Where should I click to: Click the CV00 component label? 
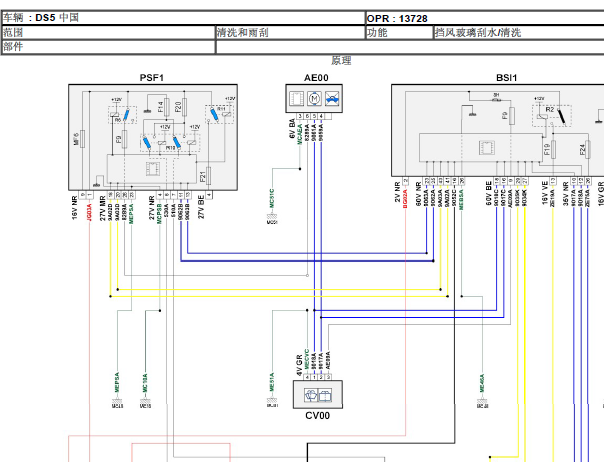pos(317,414)
